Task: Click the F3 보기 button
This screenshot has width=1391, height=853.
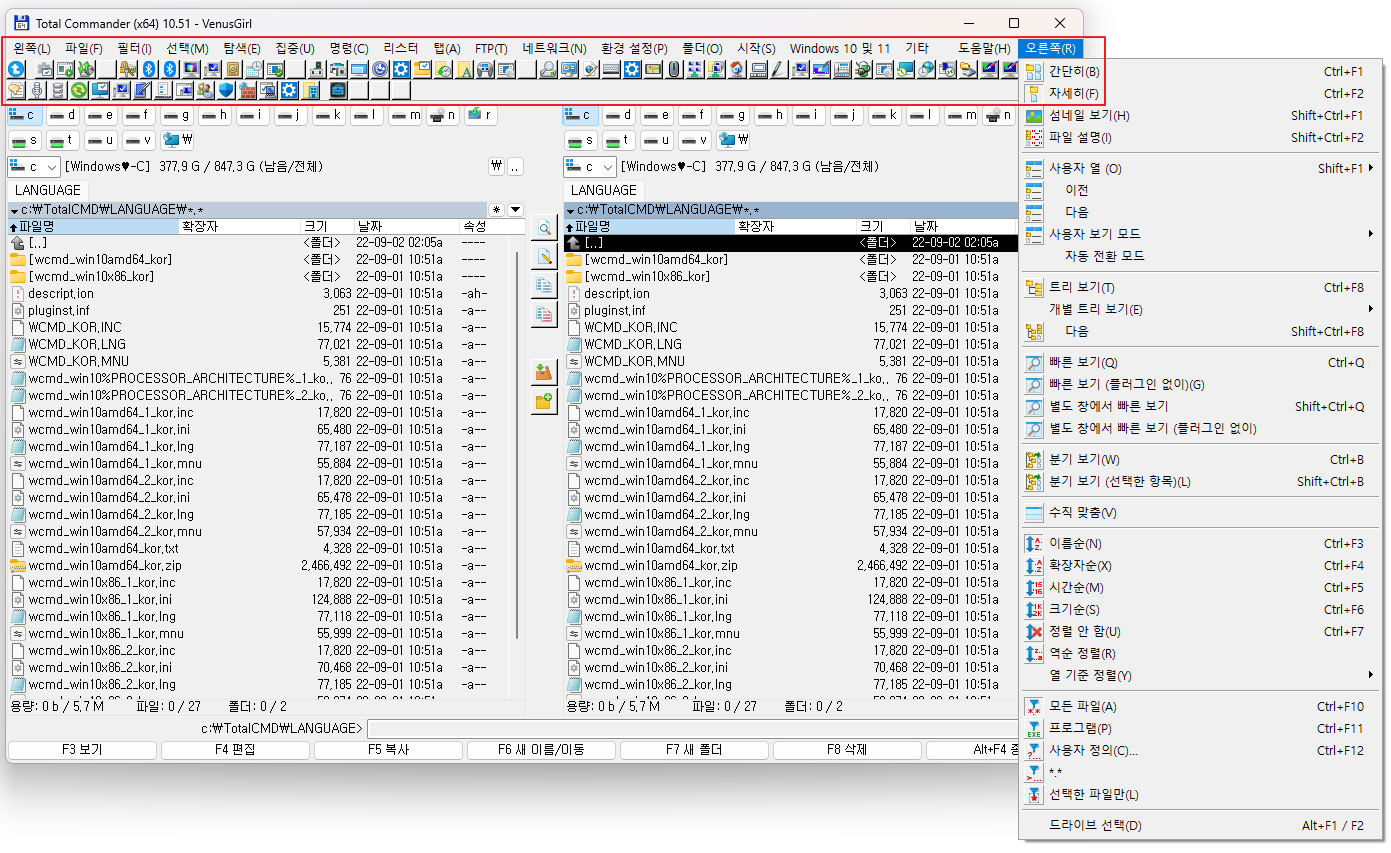Action: [x=82, y=750]
